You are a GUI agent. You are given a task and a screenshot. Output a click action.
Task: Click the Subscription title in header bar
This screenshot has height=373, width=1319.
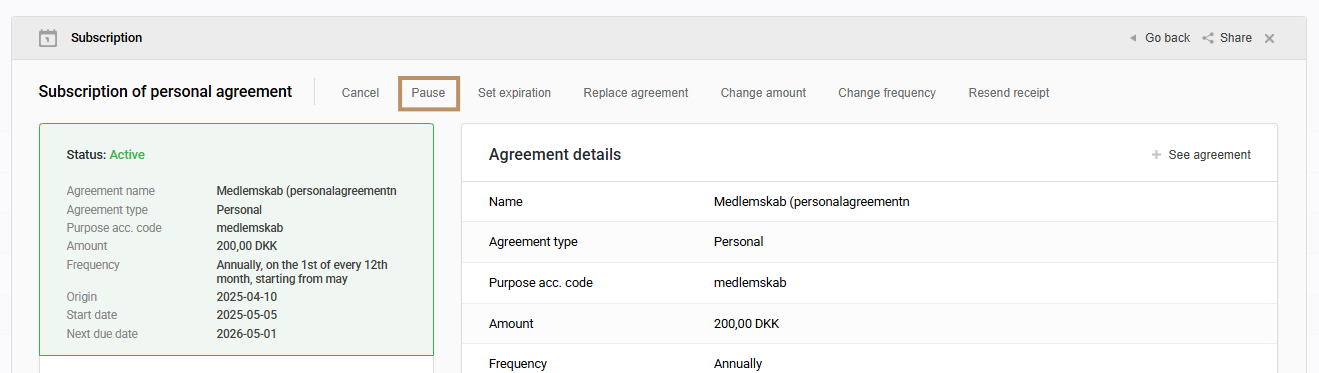[x=106, y=38]
